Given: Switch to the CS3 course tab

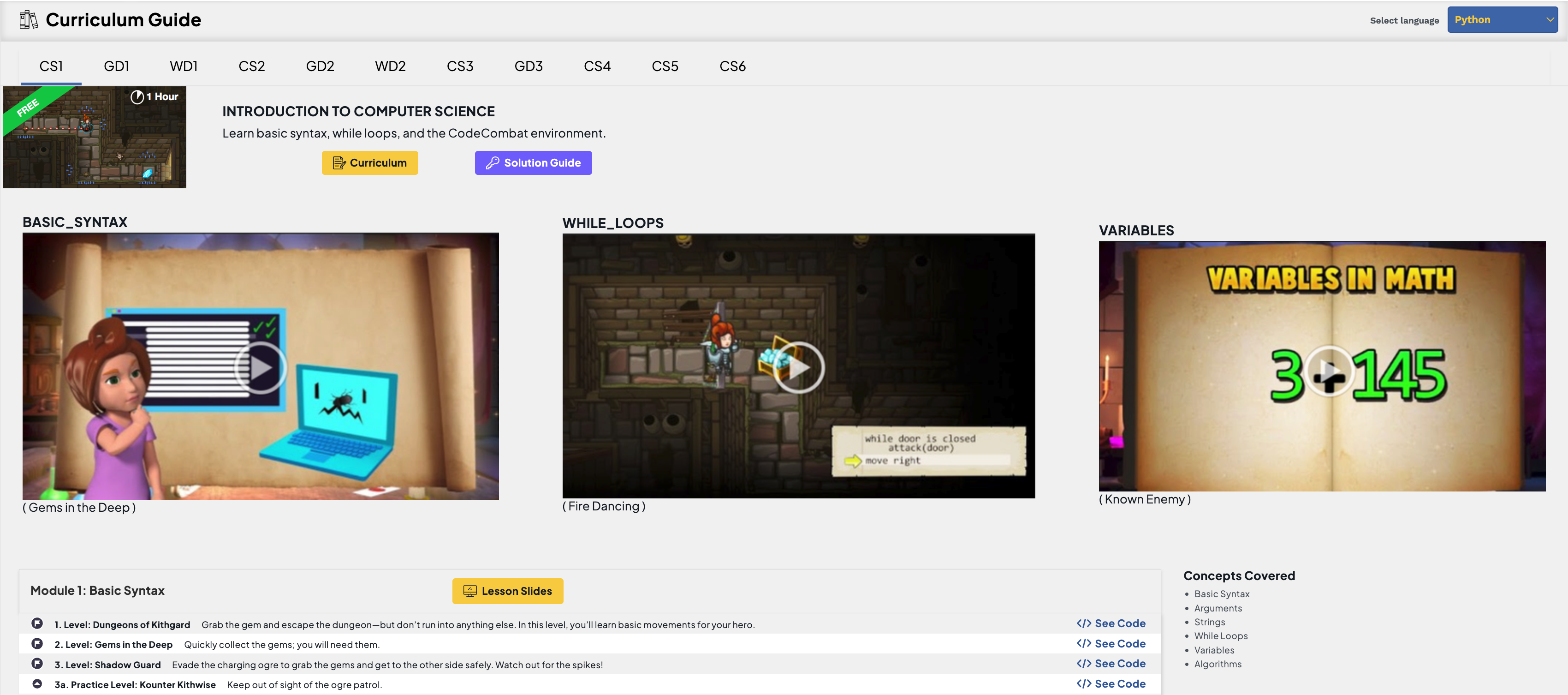Looking at the screenshot, I should (460, 66).
